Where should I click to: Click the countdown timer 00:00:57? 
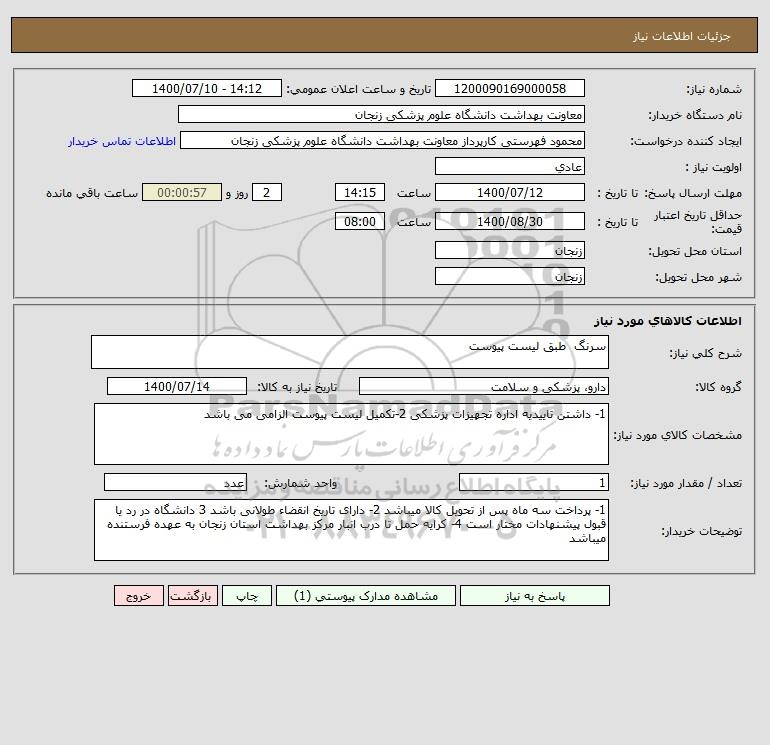(182, 193)
